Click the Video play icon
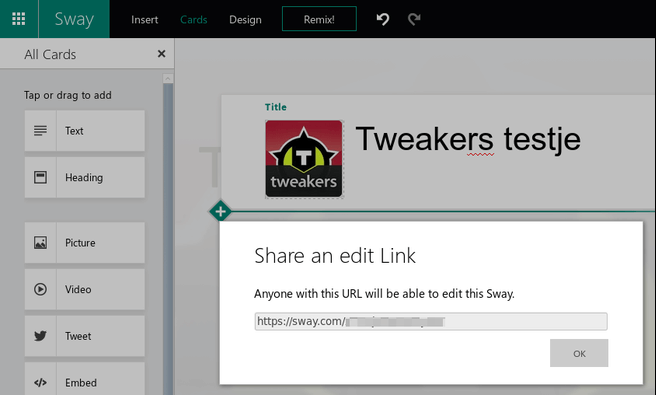 (40, 289)
